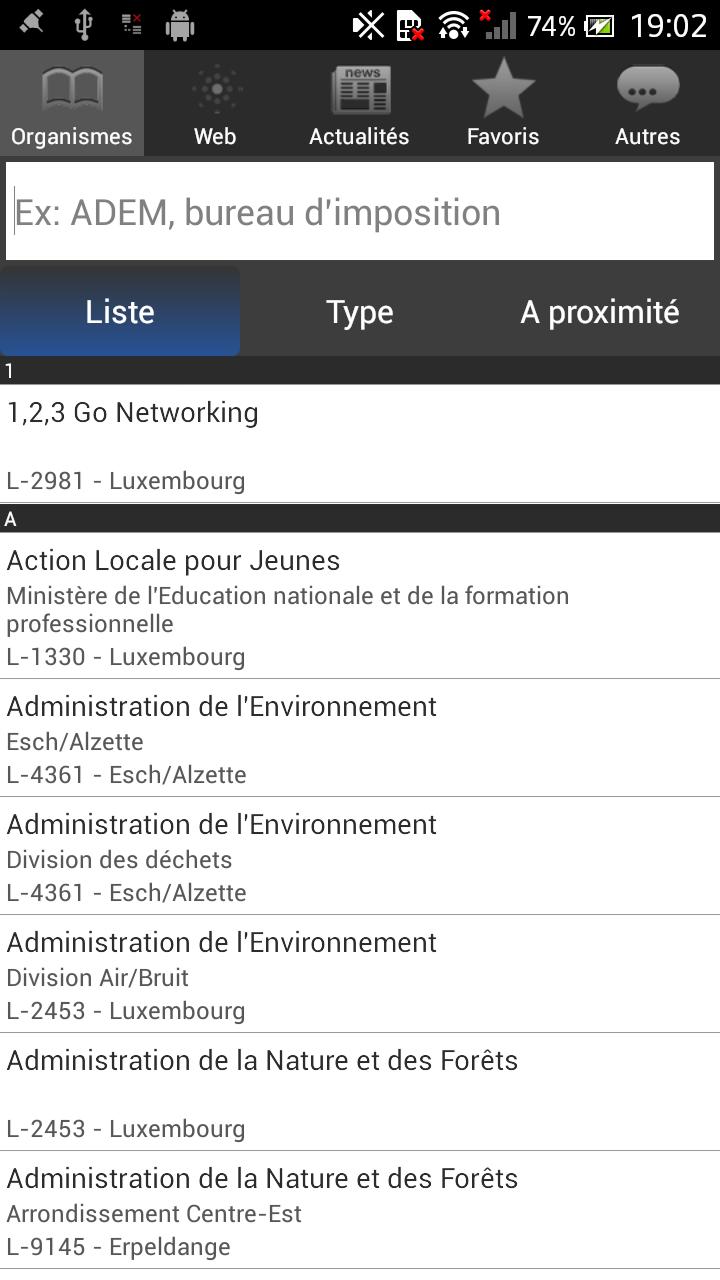This screenshot has width=720, height=1280.
Task: Focus the organisation search field
Action: (360, 212)
